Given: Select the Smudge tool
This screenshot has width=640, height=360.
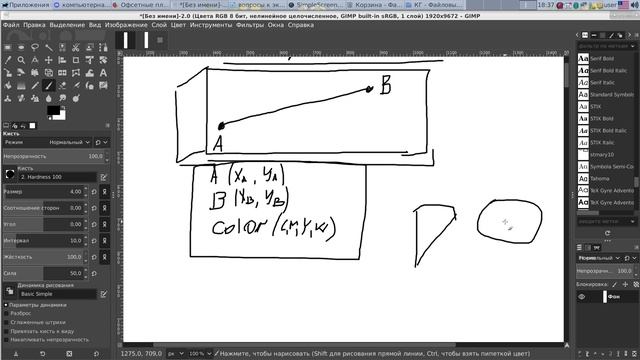Looking at the screenshot, I should point(62,98).
